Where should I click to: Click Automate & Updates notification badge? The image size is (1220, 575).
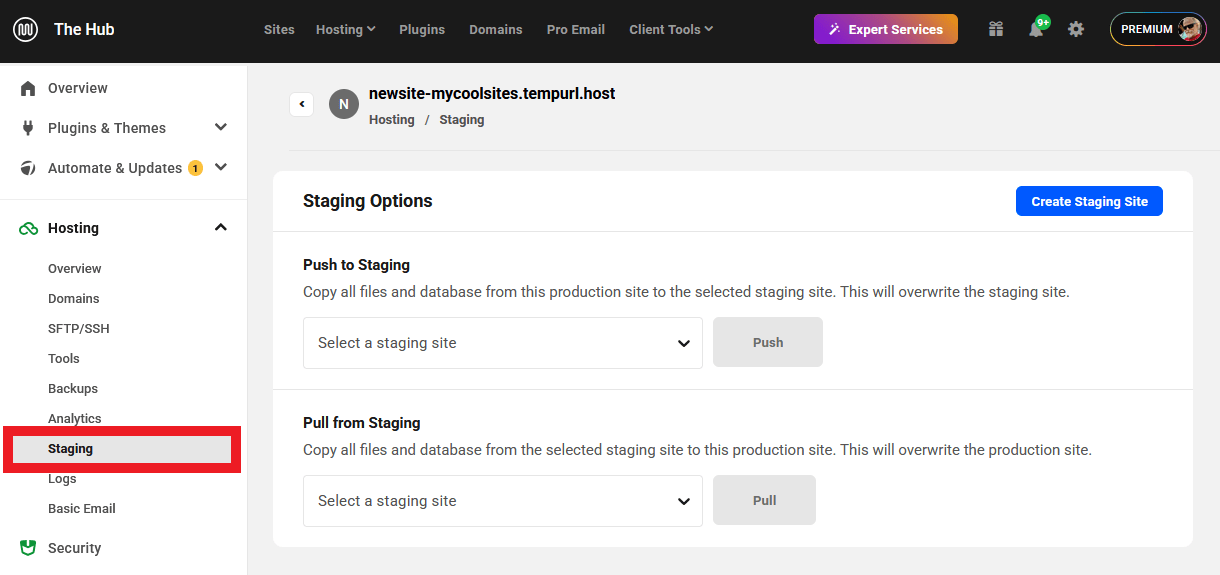[x=195, y=168]
